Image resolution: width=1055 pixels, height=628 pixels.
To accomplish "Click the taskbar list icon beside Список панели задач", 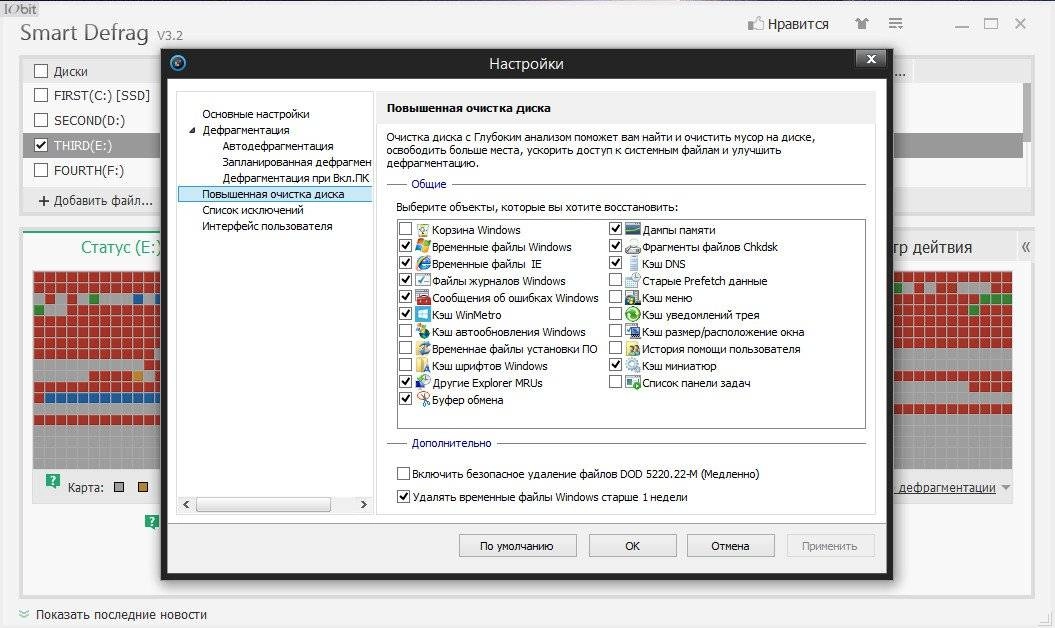I will point(632,382).
